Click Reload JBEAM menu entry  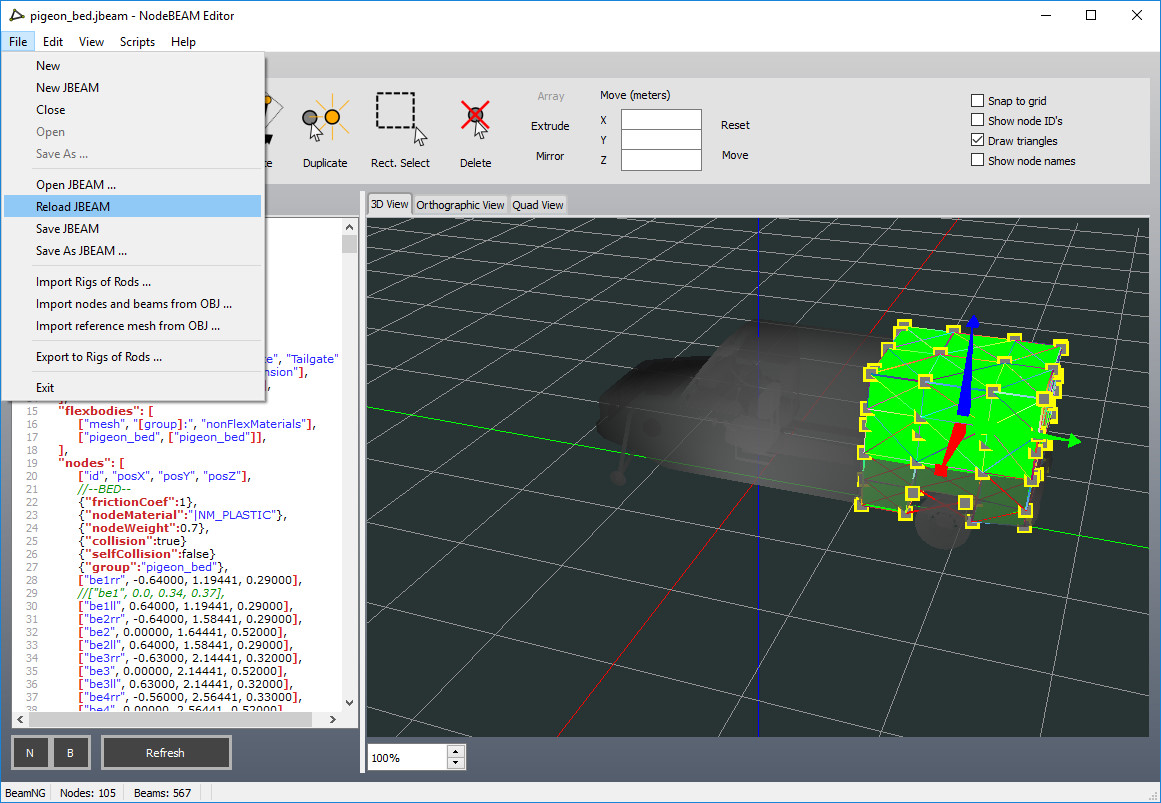click(x=133, y=207)
